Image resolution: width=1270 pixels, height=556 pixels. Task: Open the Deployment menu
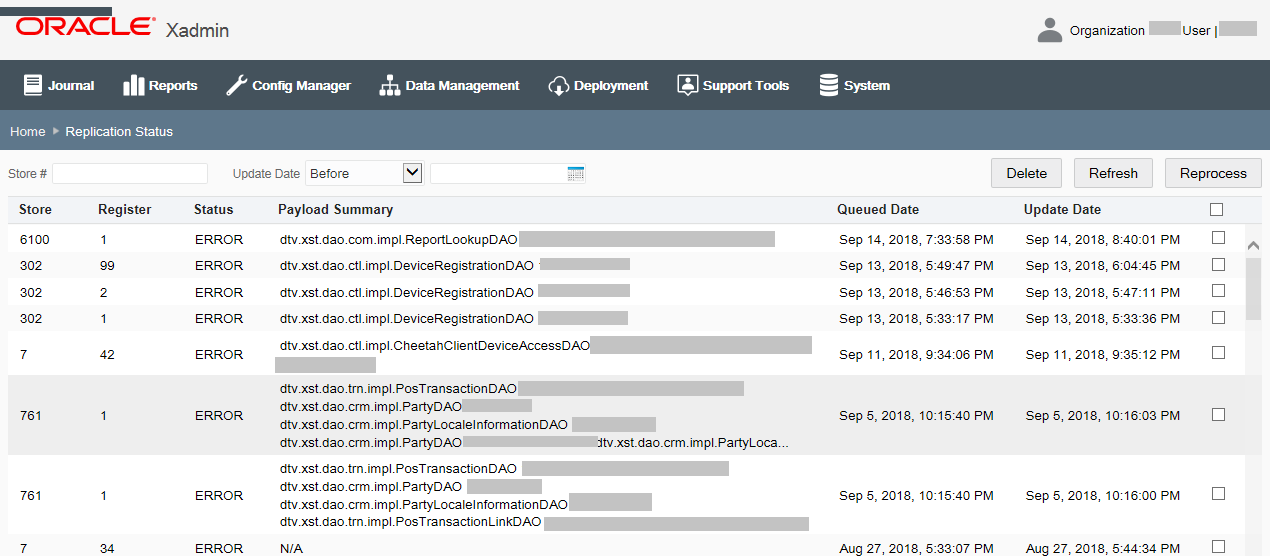coord(598,85)
